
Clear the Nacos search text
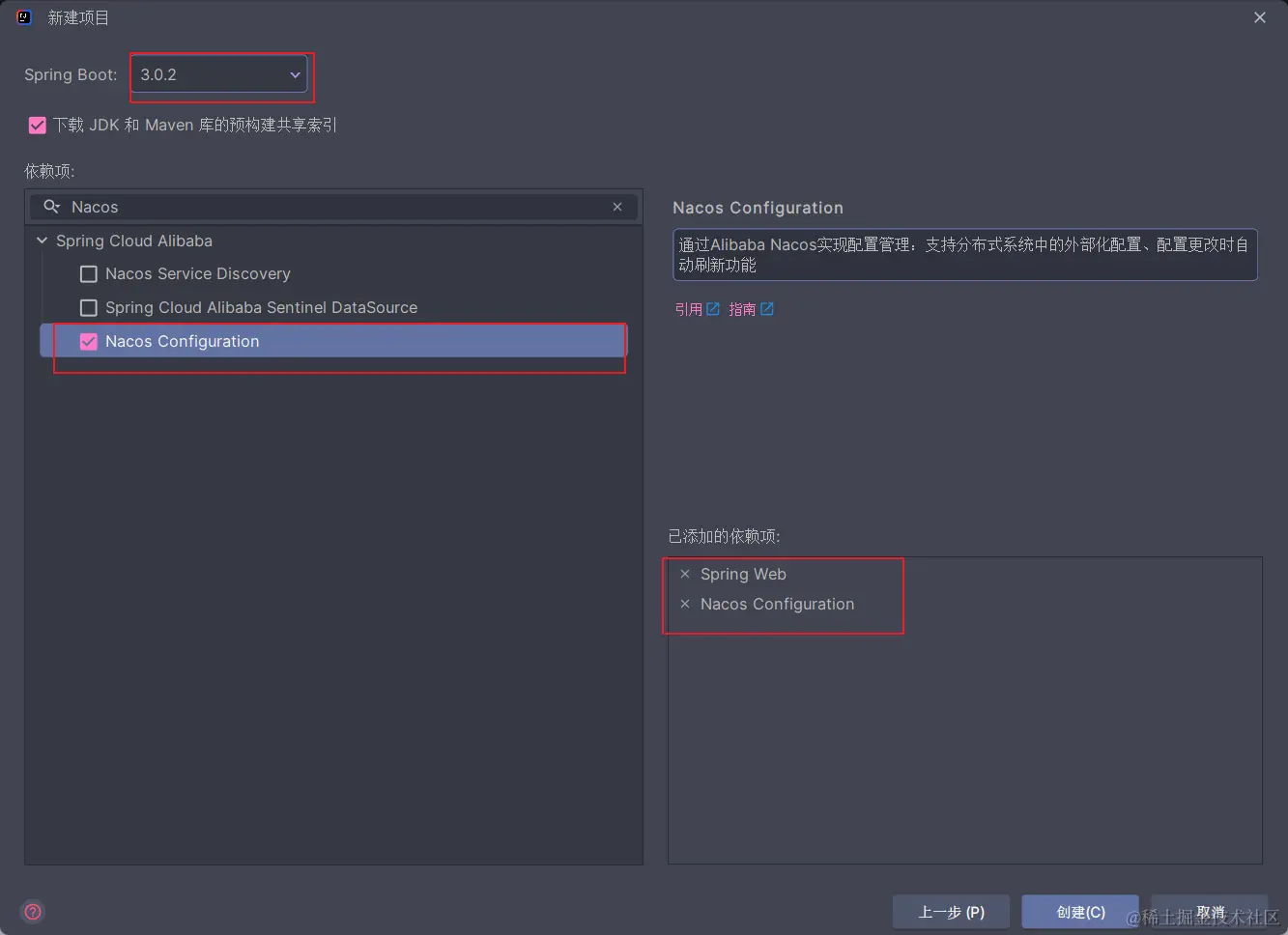point(617,207)
